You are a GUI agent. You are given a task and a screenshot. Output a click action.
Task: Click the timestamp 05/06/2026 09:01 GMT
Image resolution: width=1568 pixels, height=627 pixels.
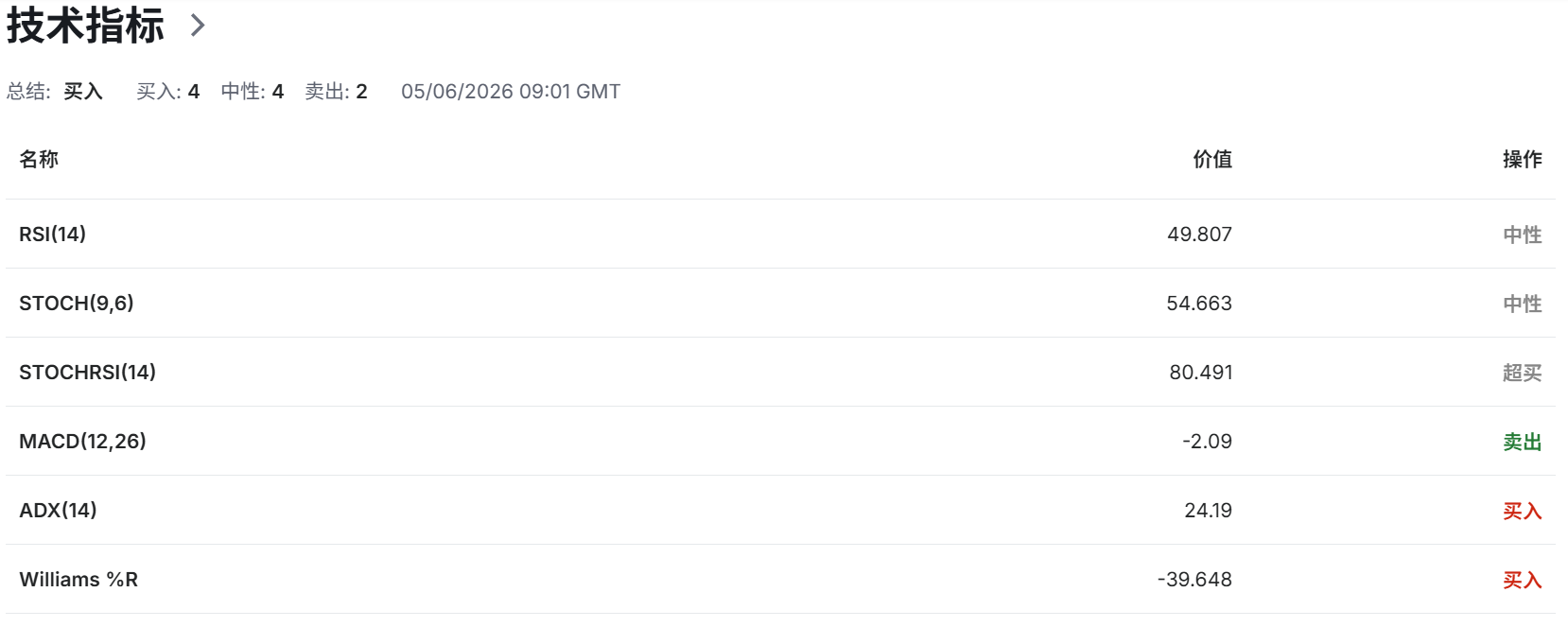click(511, 92)
